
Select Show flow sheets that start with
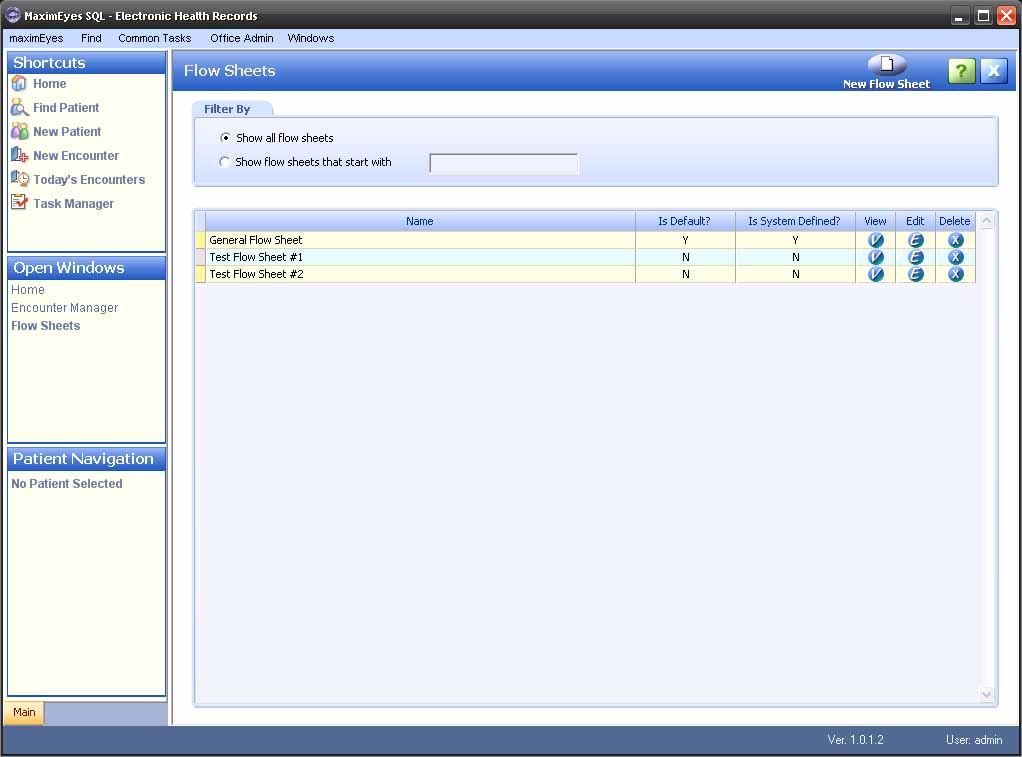click(x=225, y=162)
